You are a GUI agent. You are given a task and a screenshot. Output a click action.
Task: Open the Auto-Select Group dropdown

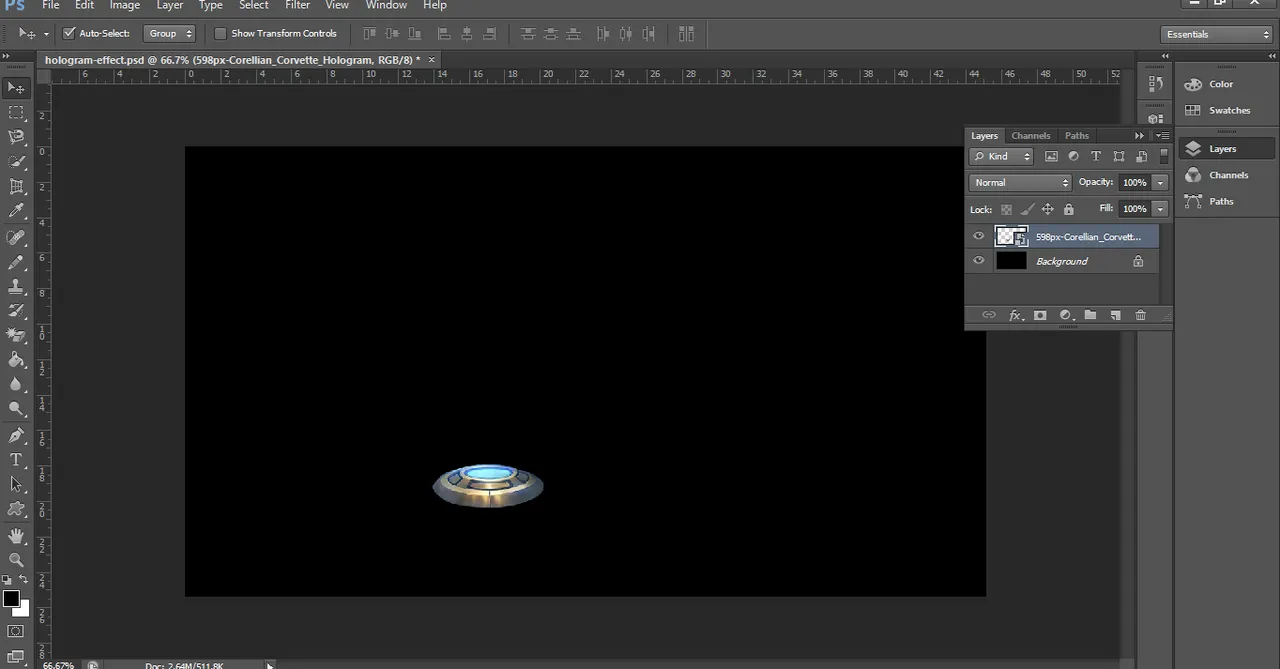click(169, 33)
